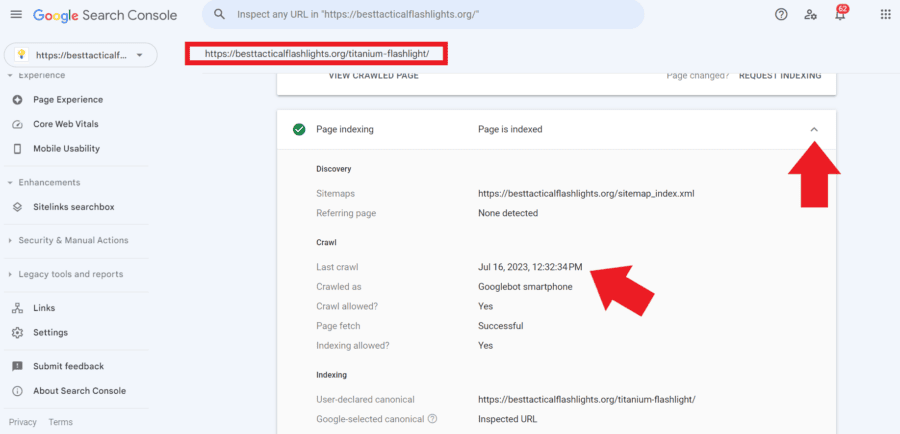900x434 pixels.
Task: Click 'Googlebot smartphone' value
Action: pos(525,286)
